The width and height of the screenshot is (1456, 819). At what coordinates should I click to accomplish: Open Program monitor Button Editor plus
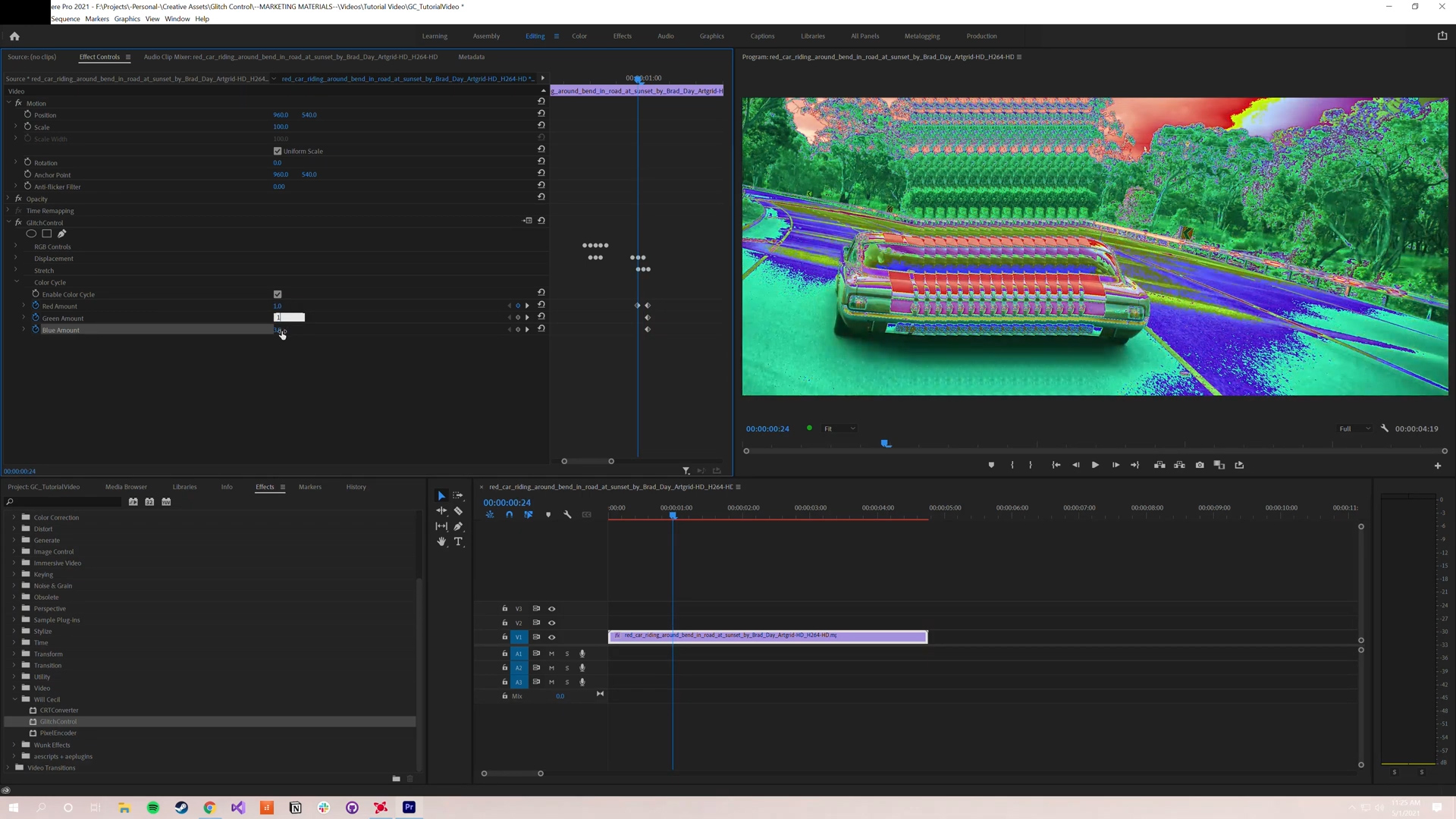[1438, 466]
